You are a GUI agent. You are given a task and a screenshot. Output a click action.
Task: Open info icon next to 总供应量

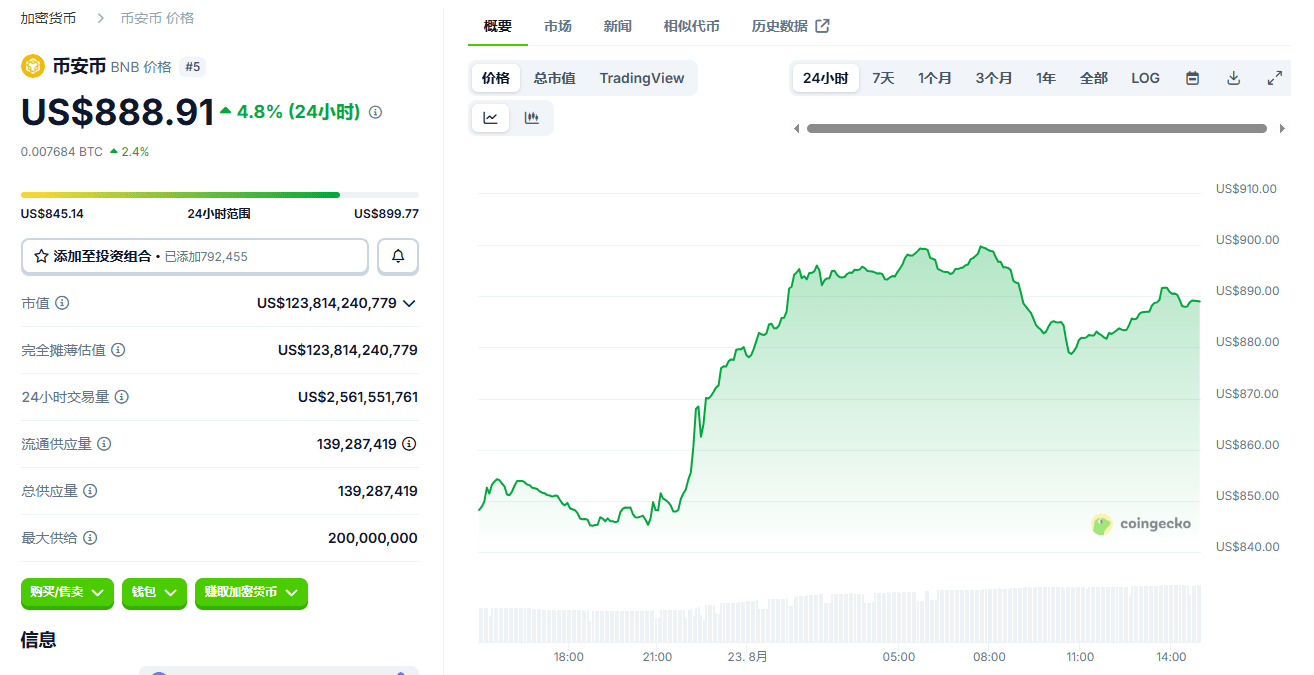(90, 491)
